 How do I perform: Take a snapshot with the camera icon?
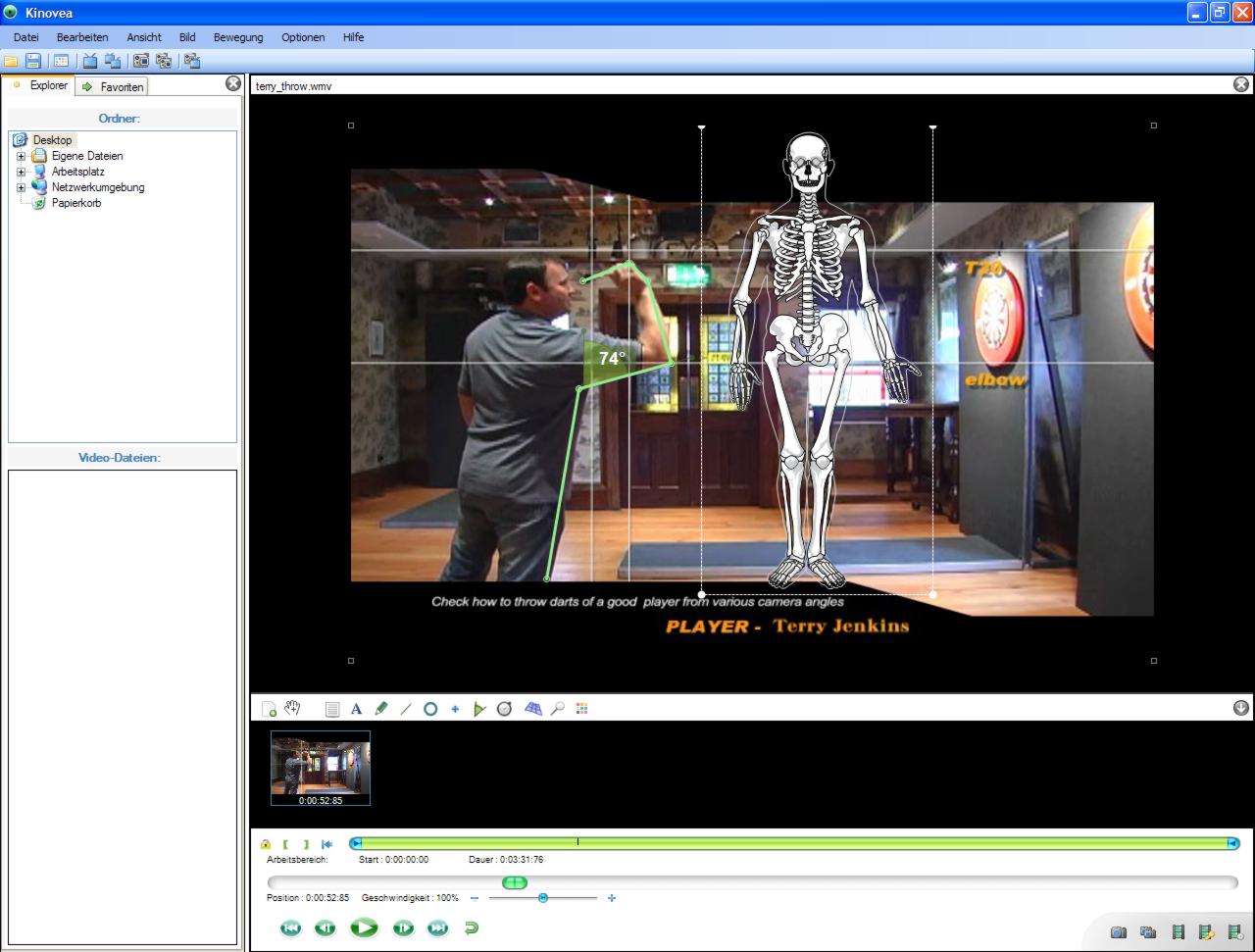pyautogui.click(x=1119, y=932)
